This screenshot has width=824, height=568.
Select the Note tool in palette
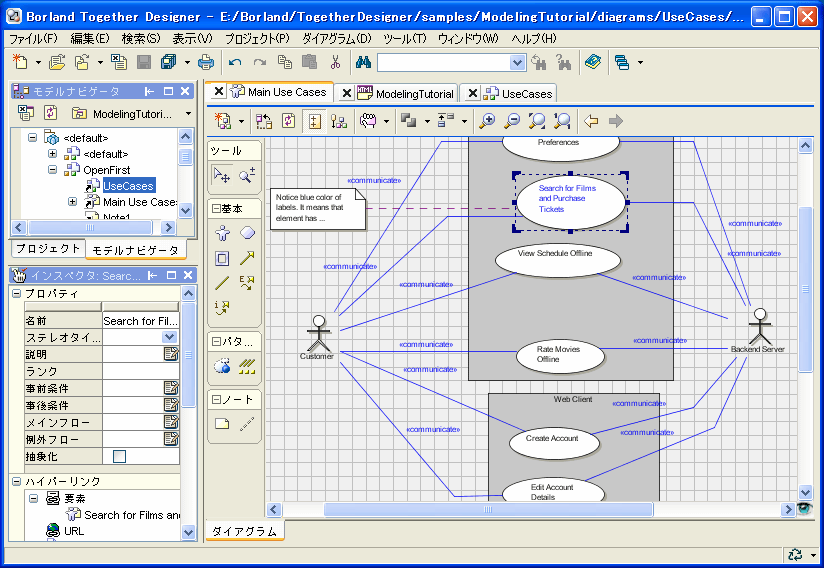222,424
